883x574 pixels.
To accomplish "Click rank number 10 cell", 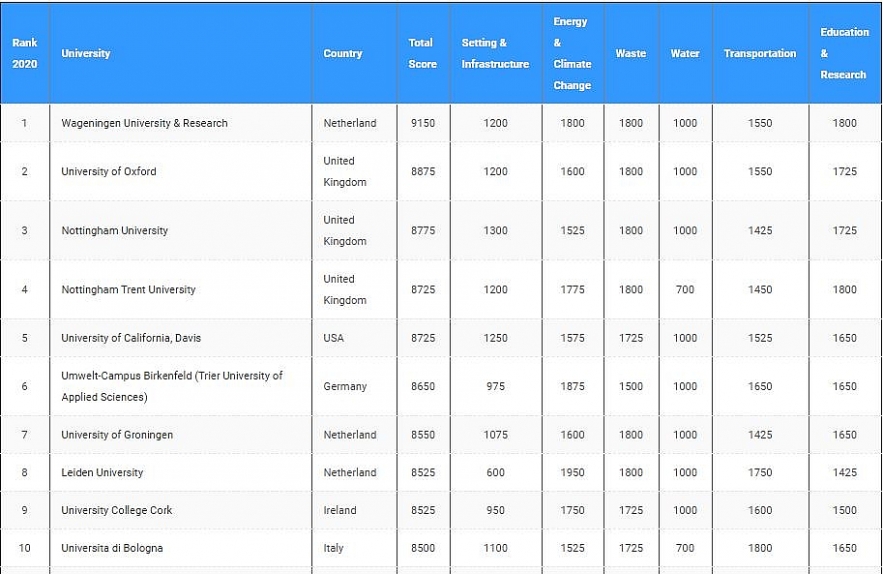I will [24, 548].
